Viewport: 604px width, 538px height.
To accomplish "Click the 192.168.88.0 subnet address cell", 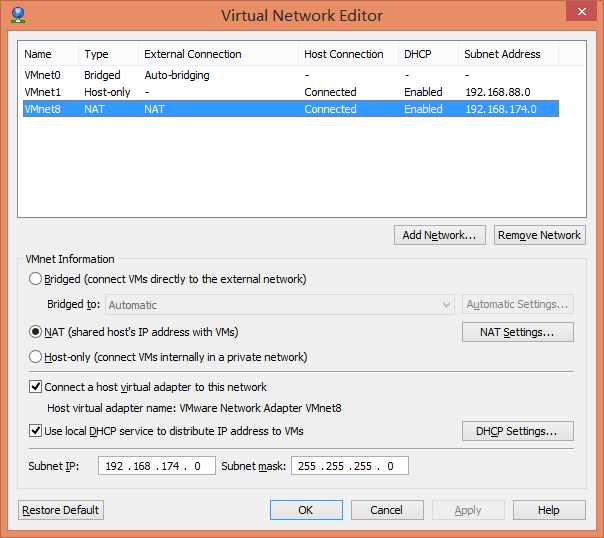I will pos(498,92).
